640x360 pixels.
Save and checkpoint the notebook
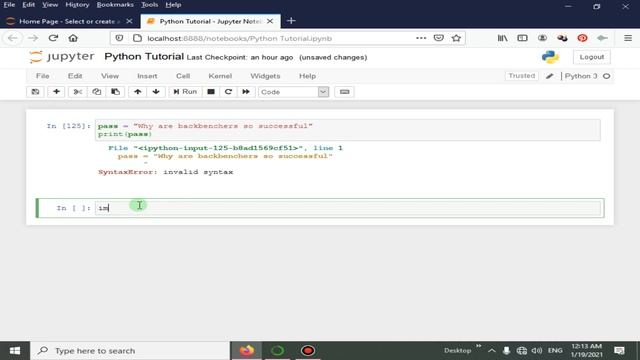(36, 92)
